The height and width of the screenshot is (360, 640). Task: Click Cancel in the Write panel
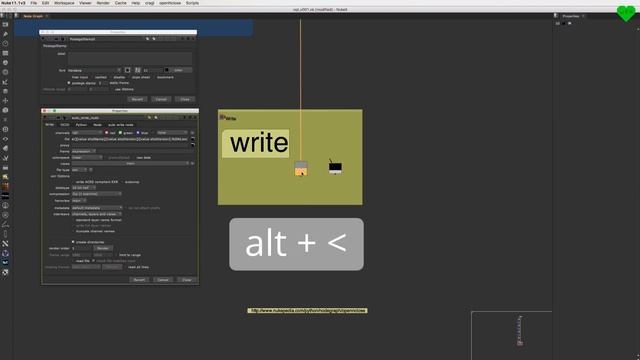pyautogui.click(x=163, y=280)
